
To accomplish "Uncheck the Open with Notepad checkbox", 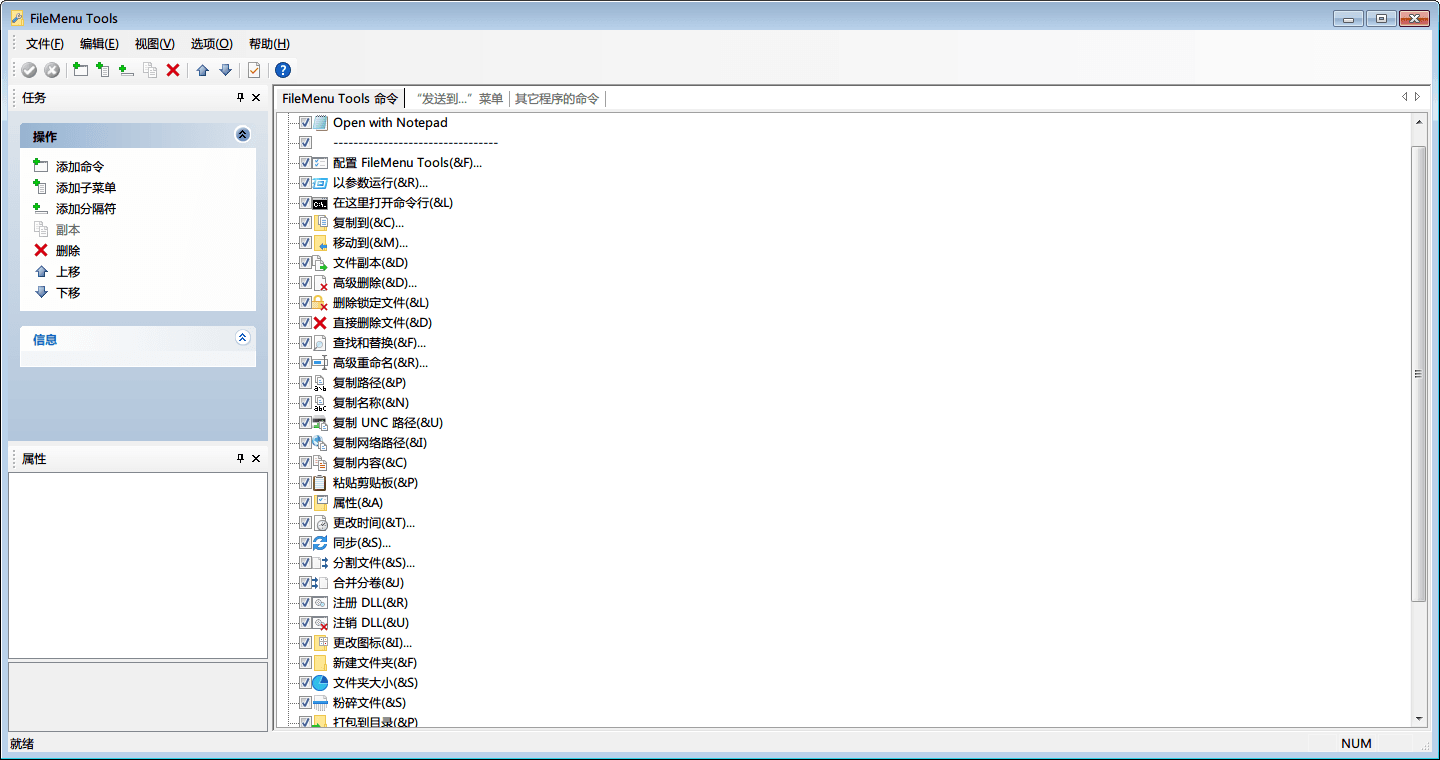I will [306, 123].
